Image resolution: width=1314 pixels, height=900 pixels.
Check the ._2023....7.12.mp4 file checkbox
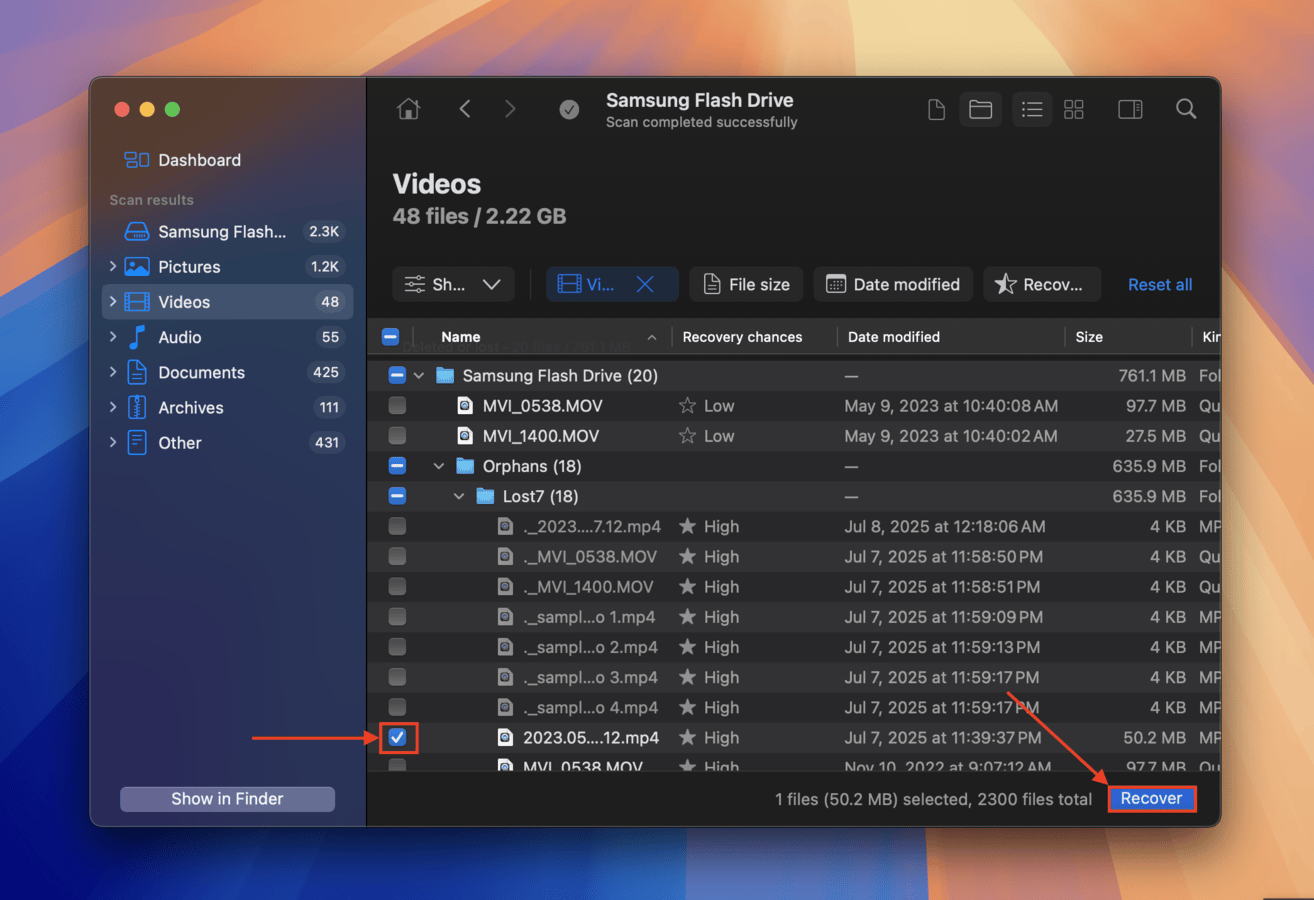pyautogui.click(x=397, y=526)
